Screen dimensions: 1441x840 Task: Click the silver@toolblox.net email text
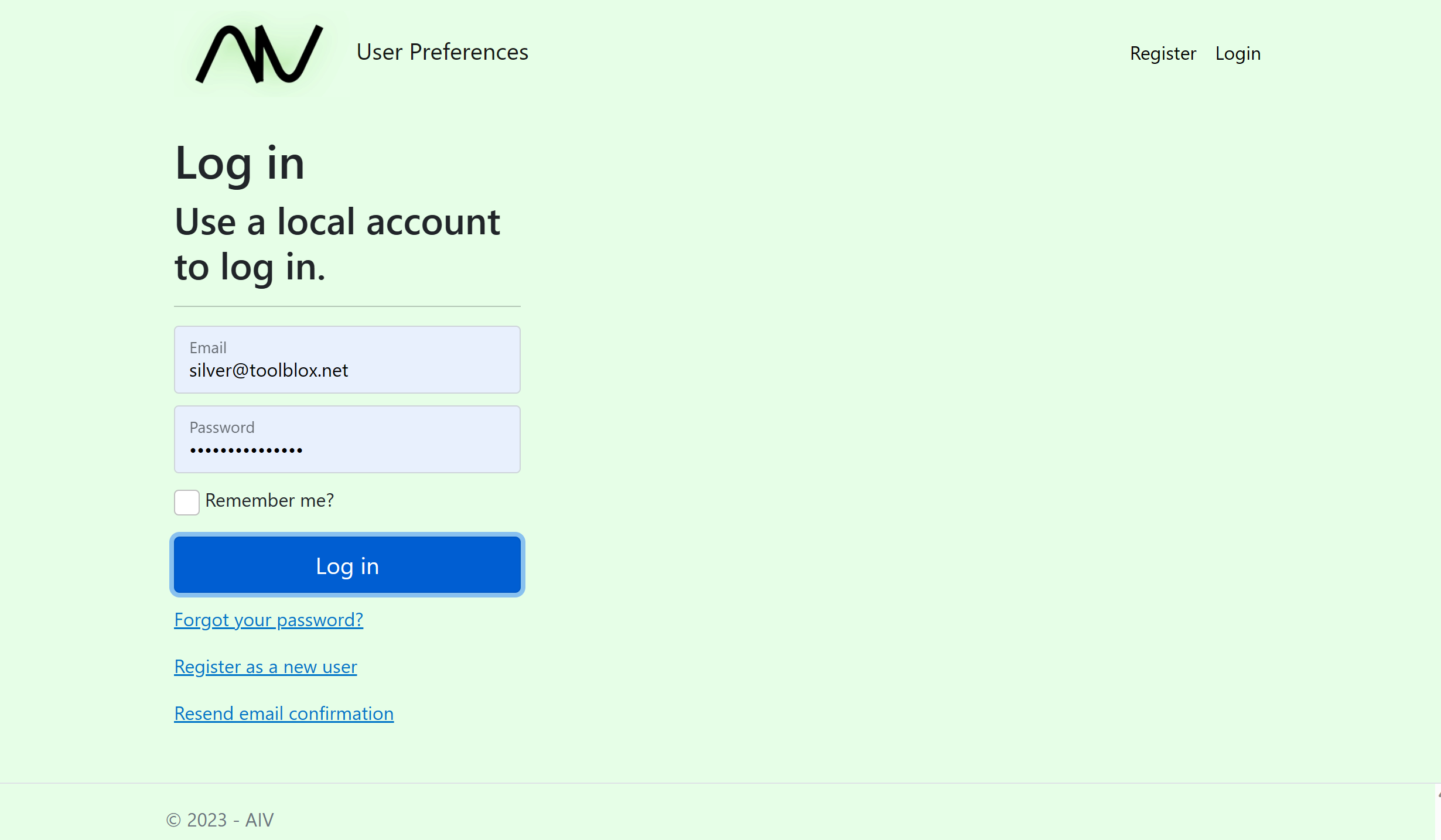(x=268, y=371)
